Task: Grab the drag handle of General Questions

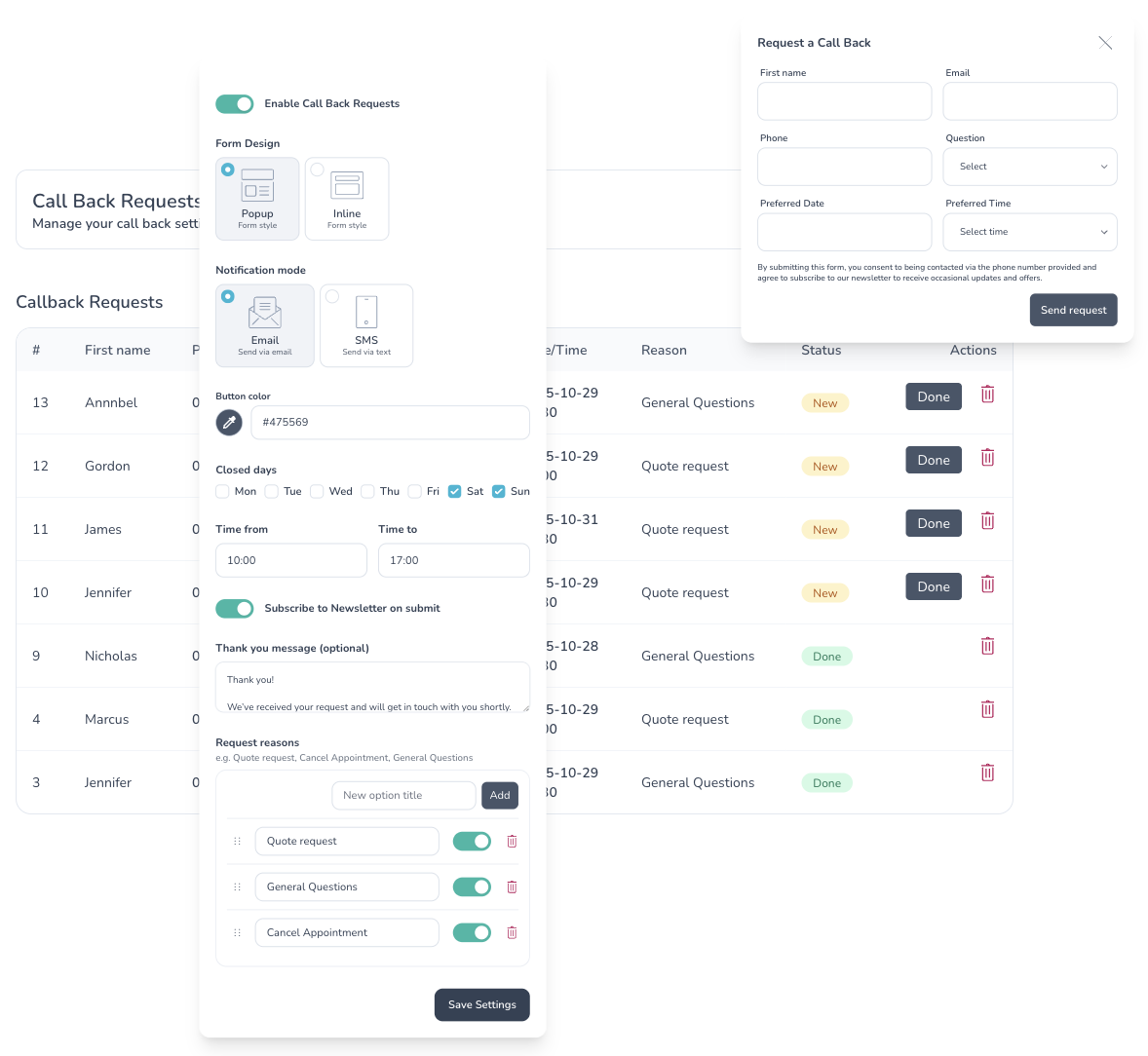Action: 237,886
